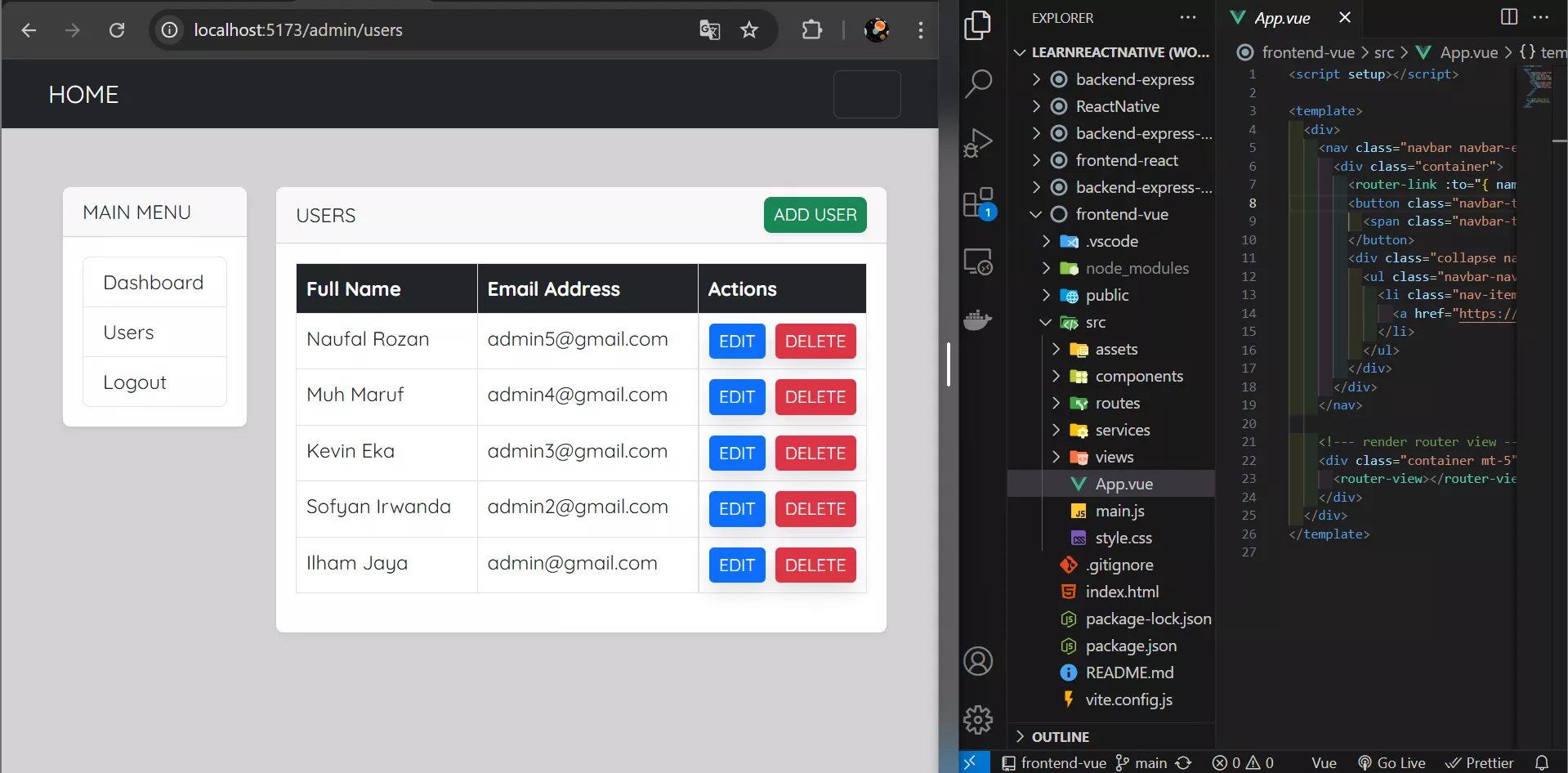Open Run and Debug view
This screenshot has width=1568, height=773.
coord(978,143)
